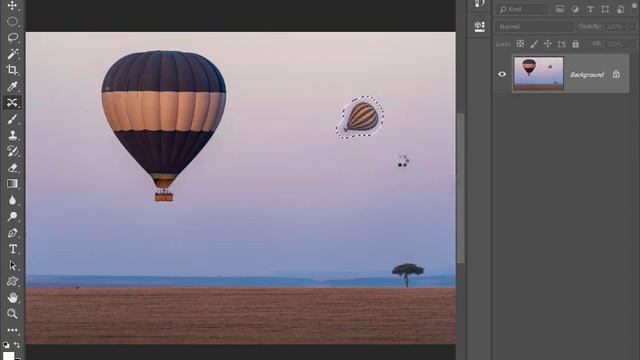
Task: Select the Move tool
Action: (x=12, y=5)
